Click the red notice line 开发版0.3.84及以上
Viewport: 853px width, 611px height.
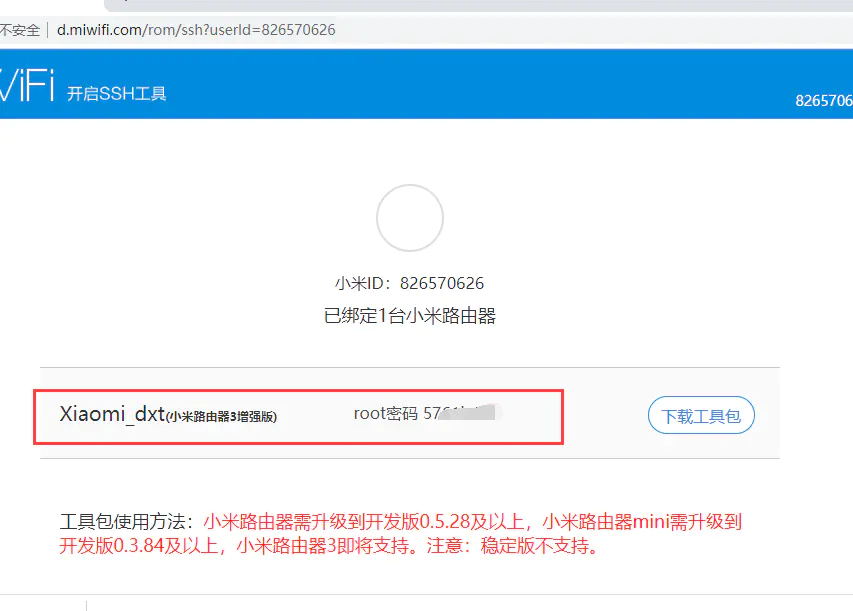click(329, 546)
